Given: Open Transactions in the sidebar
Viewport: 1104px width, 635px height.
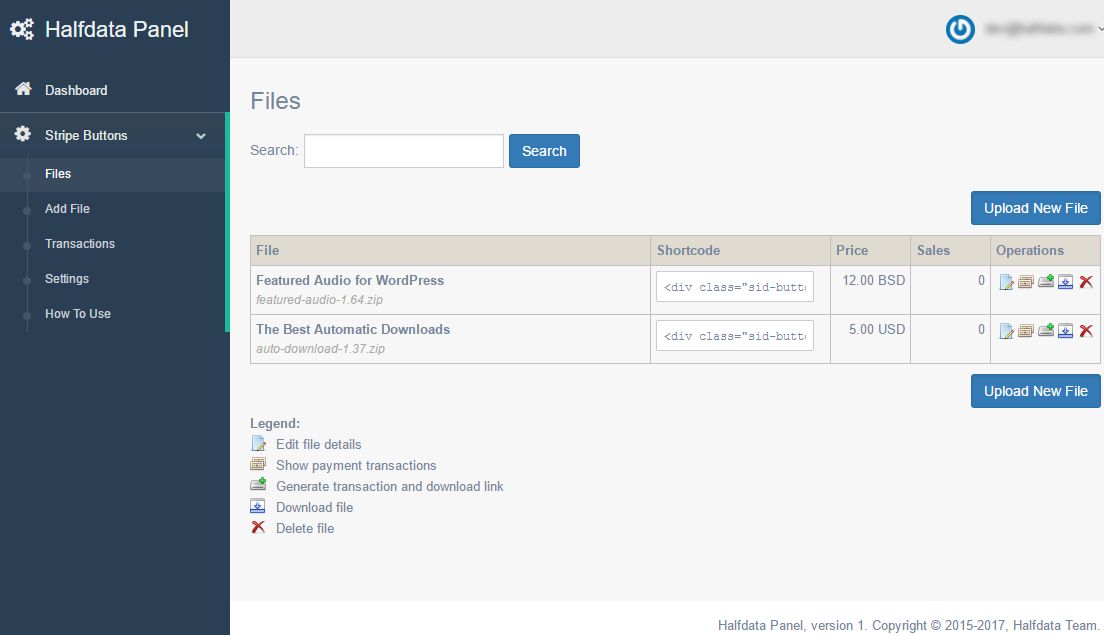Looking at the screenshot, I should click(80, 244).
